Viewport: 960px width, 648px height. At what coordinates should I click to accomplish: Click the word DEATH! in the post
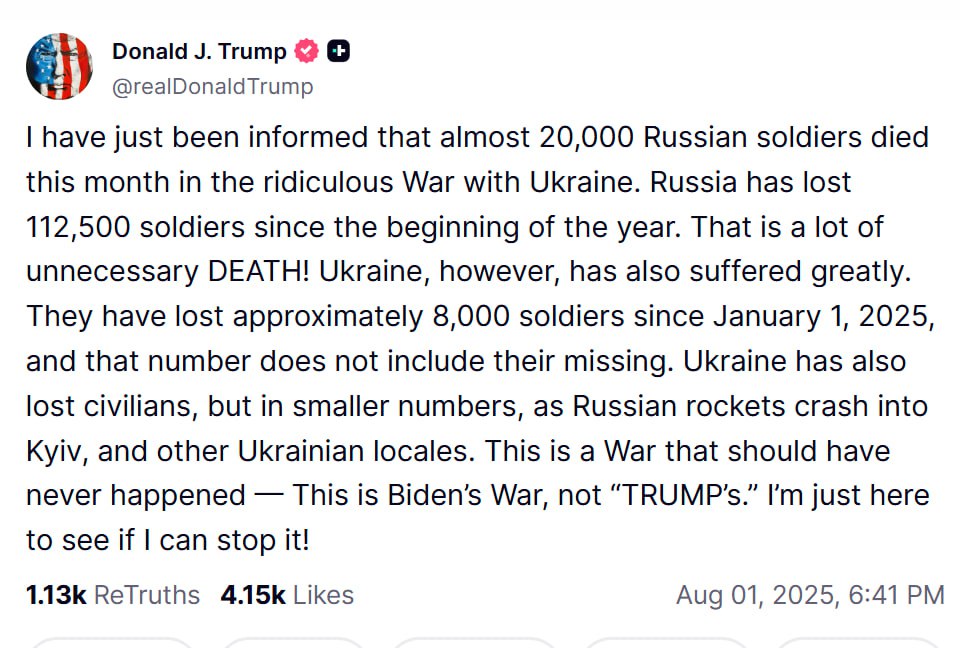(258, 271)
